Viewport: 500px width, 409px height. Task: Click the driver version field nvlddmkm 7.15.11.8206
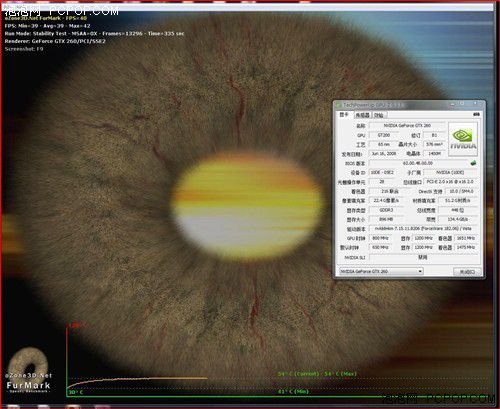coord(423,229)
